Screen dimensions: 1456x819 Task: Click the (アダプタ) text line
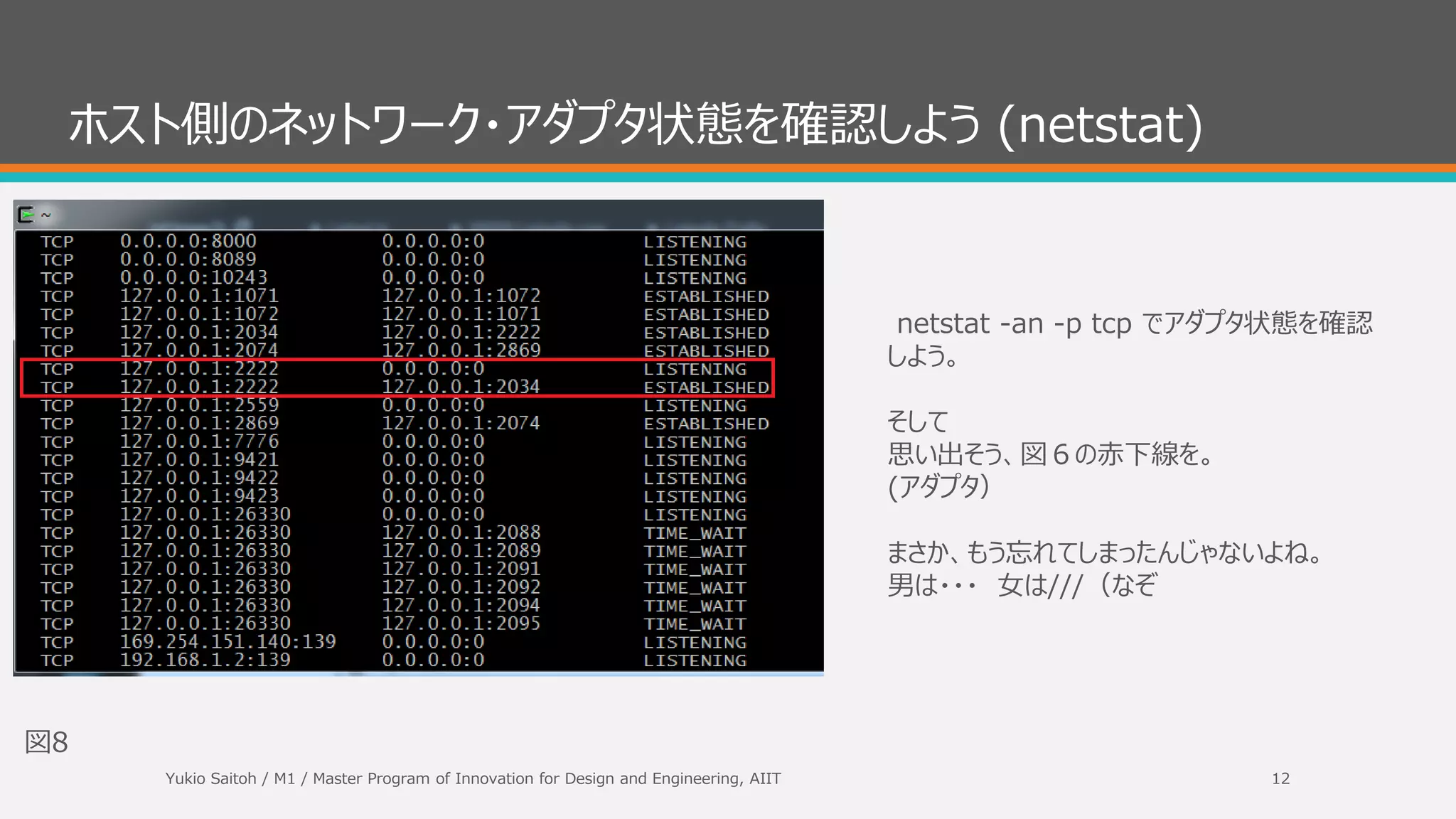pos(938,486)
